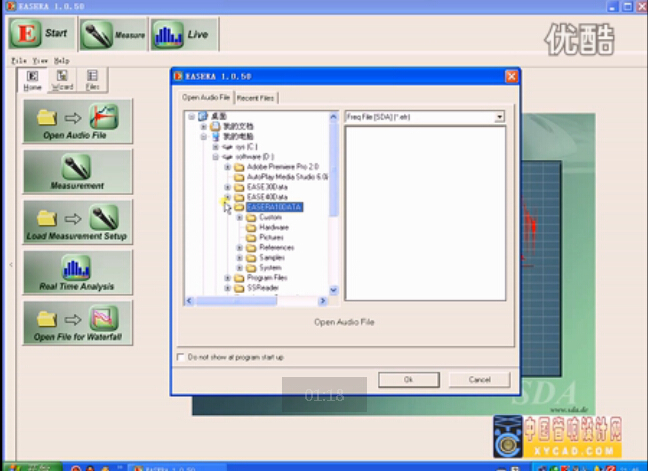Select the Home sidebar icon
This screenshot has width=648, height=471.
pyautogui.click(x=32, y=80)
